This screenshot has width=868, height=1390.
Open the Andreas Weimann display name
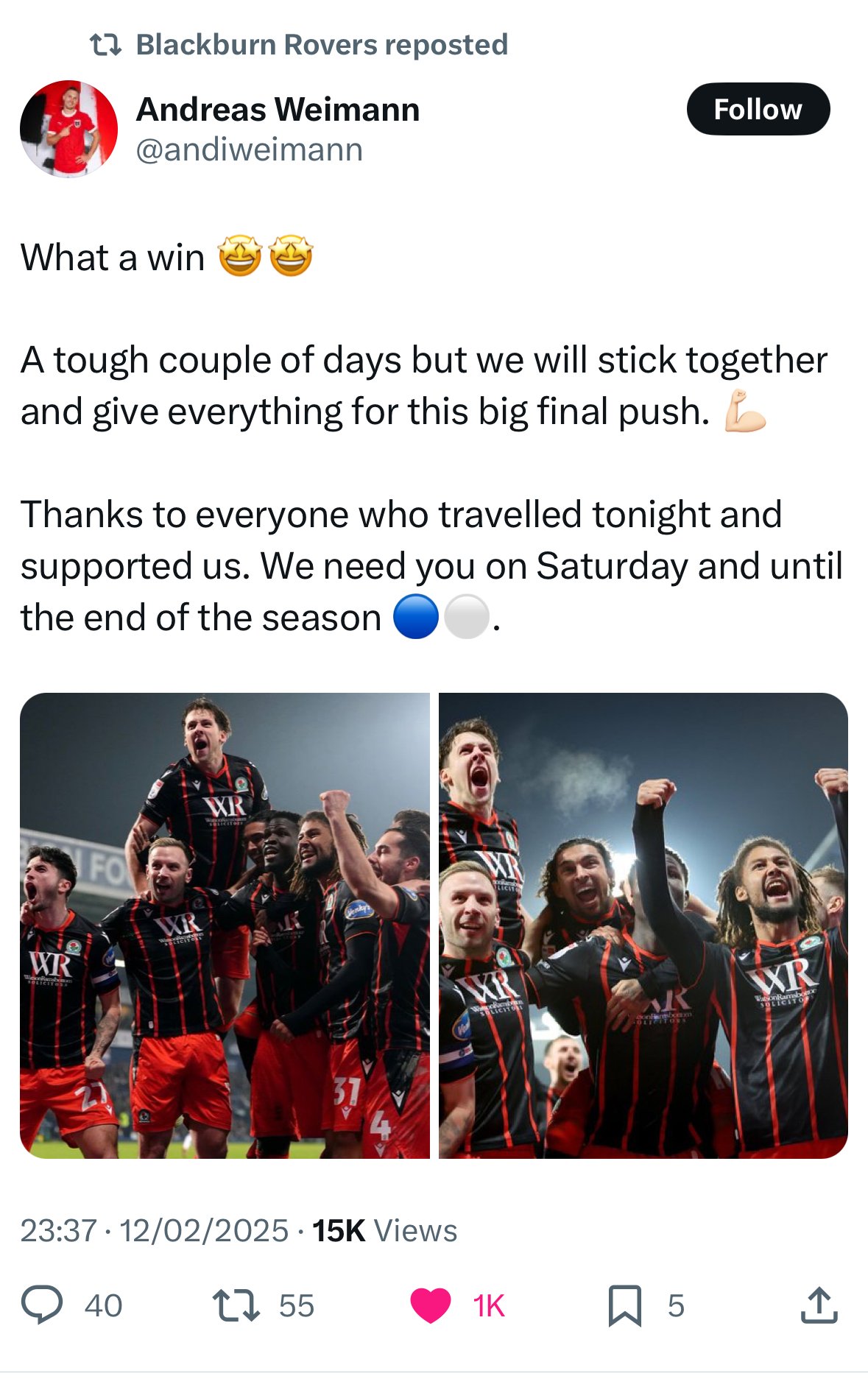[278, 110]
